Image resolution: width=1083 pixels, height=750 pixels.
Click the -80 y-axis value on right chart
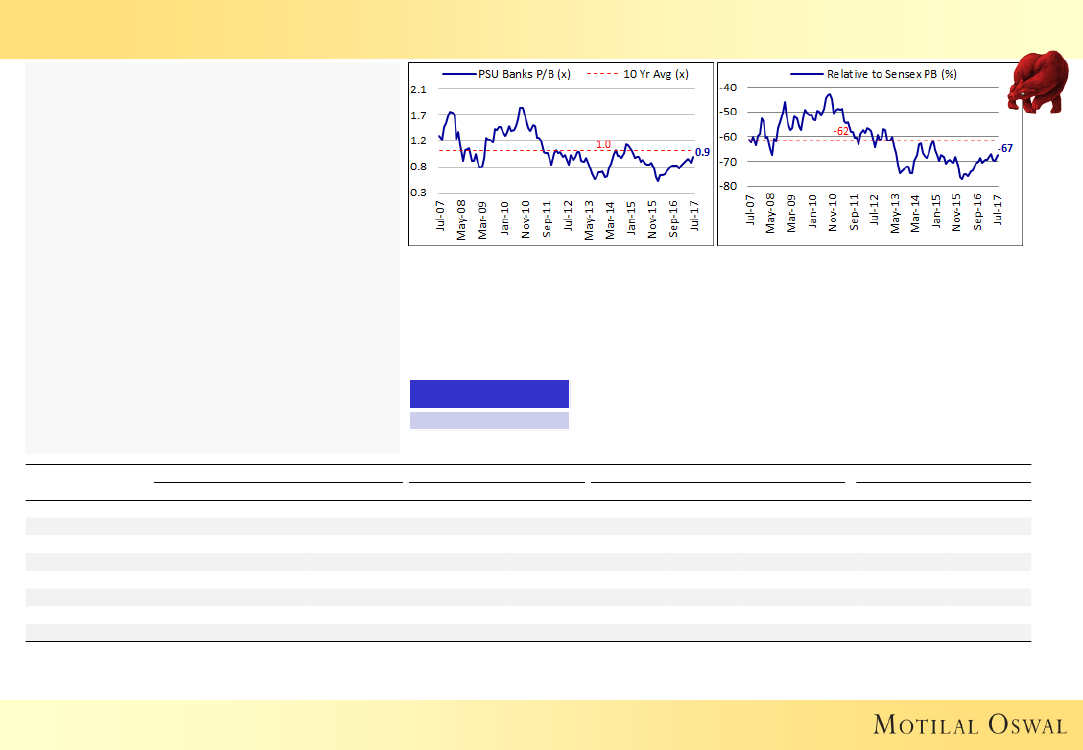click(728, 186)
